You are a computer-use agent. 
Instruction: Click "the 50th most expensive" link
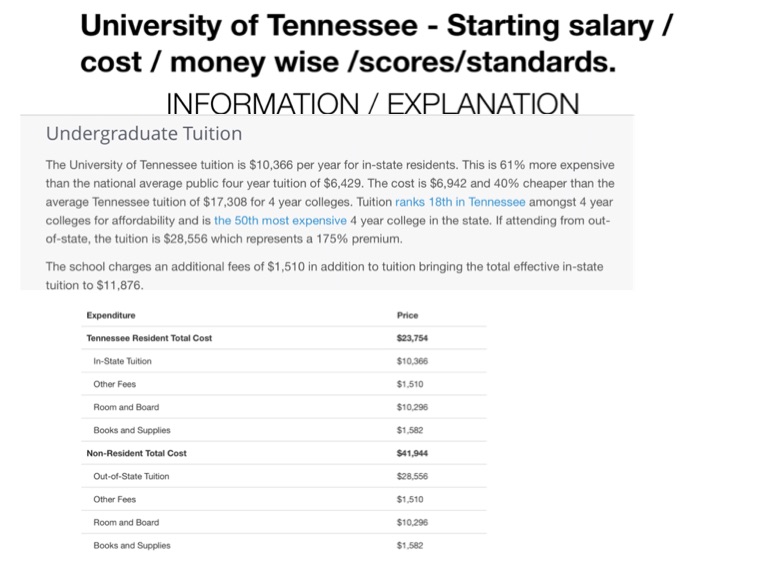pyautogui.click(x=280, y=220)
